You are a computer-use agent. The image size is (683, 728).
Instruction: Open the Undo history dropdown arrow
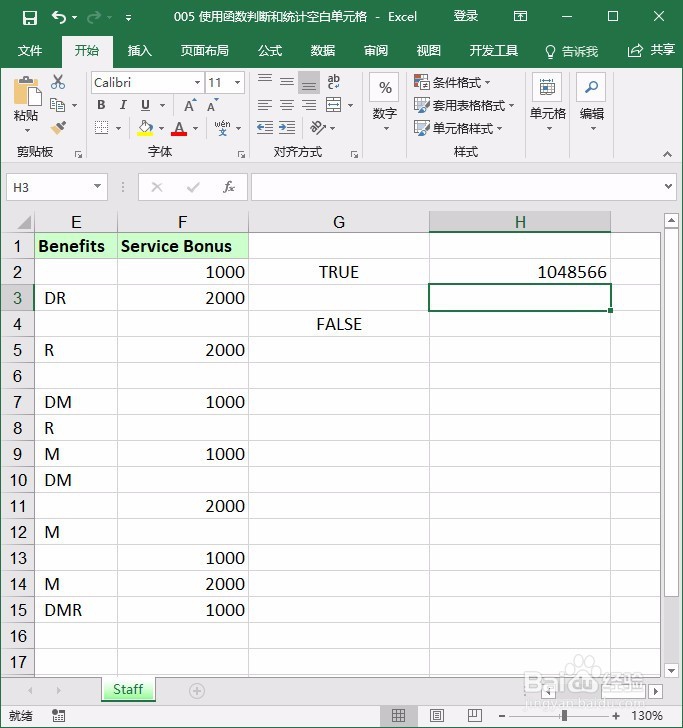click(x=74, y=18)
